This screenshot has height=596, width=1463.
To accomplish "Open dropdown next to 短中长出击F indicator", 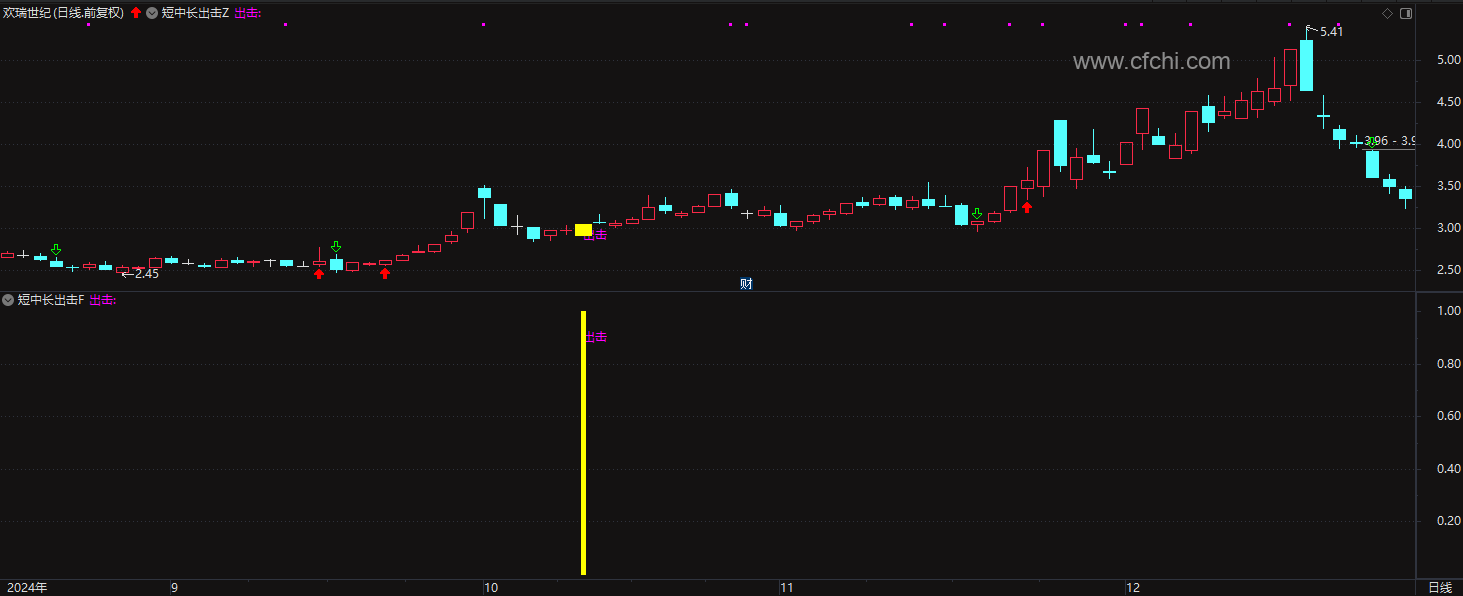I will (x=8, y=299).
